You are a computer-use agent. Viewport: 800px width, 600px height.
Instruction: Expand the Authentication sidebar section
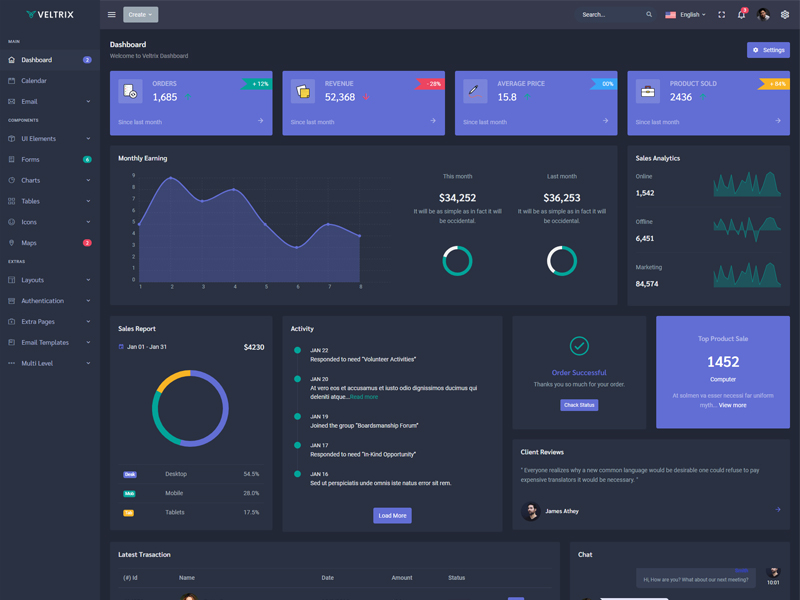(x=49, y=301)
